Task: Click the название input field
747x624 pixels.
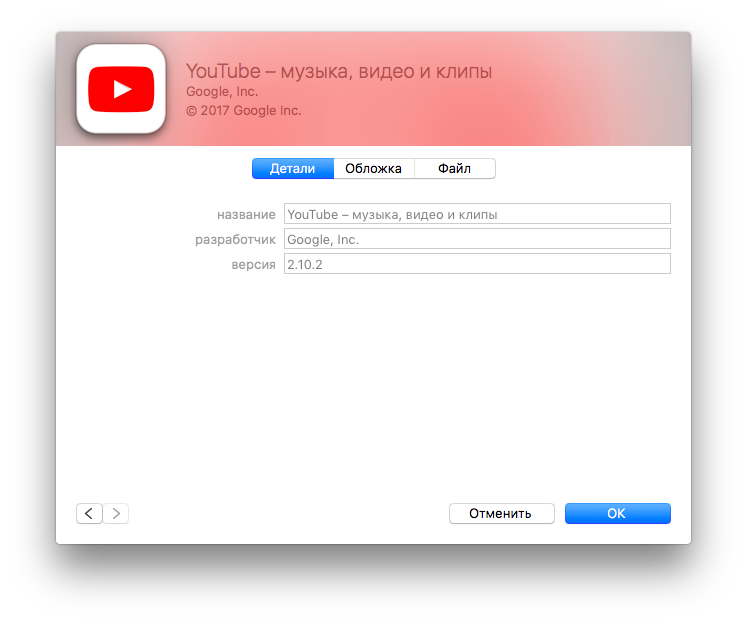Action: click(x=477, y=214)
